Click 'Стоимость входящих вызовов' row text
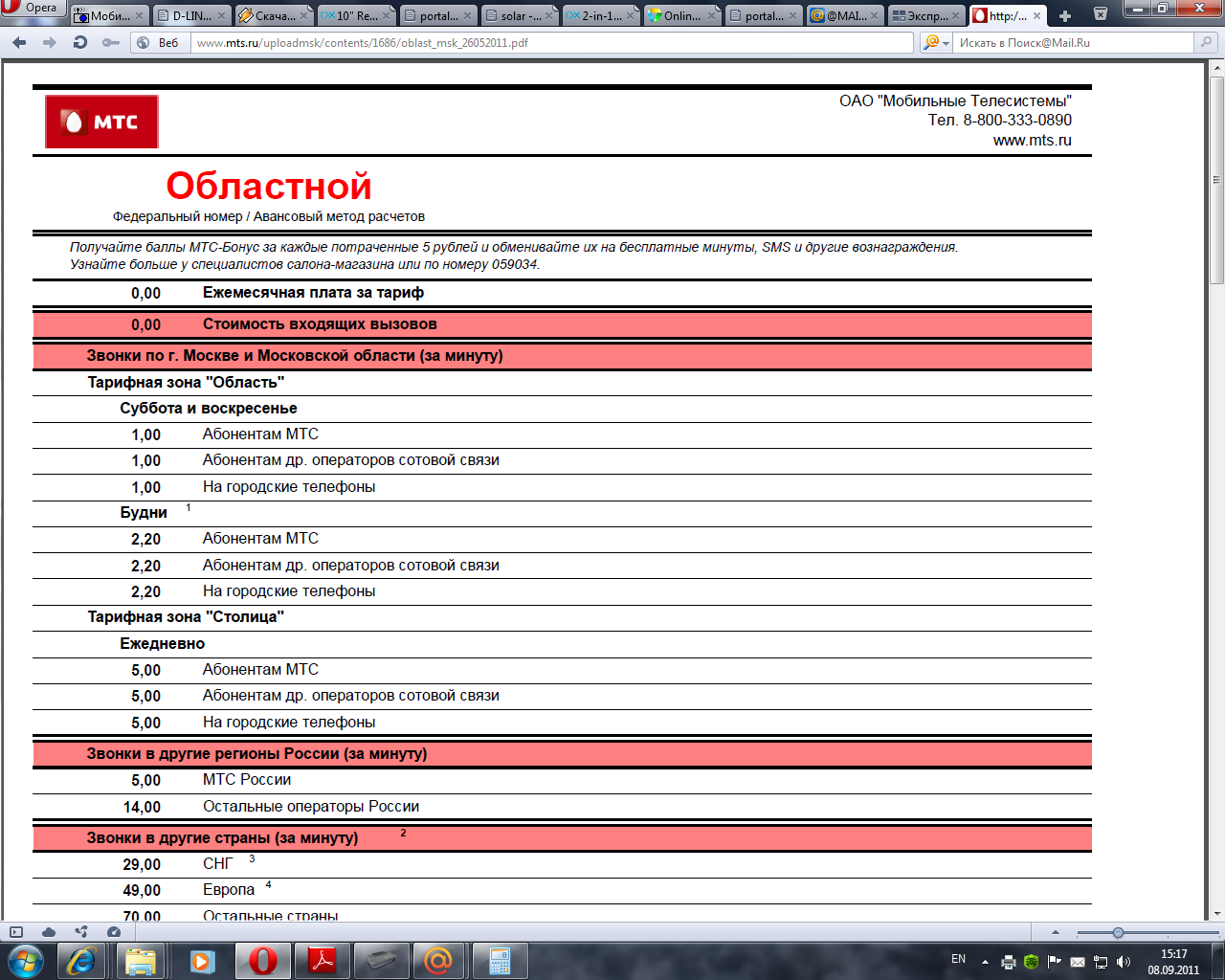1225x980 pixels. [x=320, y=324]
